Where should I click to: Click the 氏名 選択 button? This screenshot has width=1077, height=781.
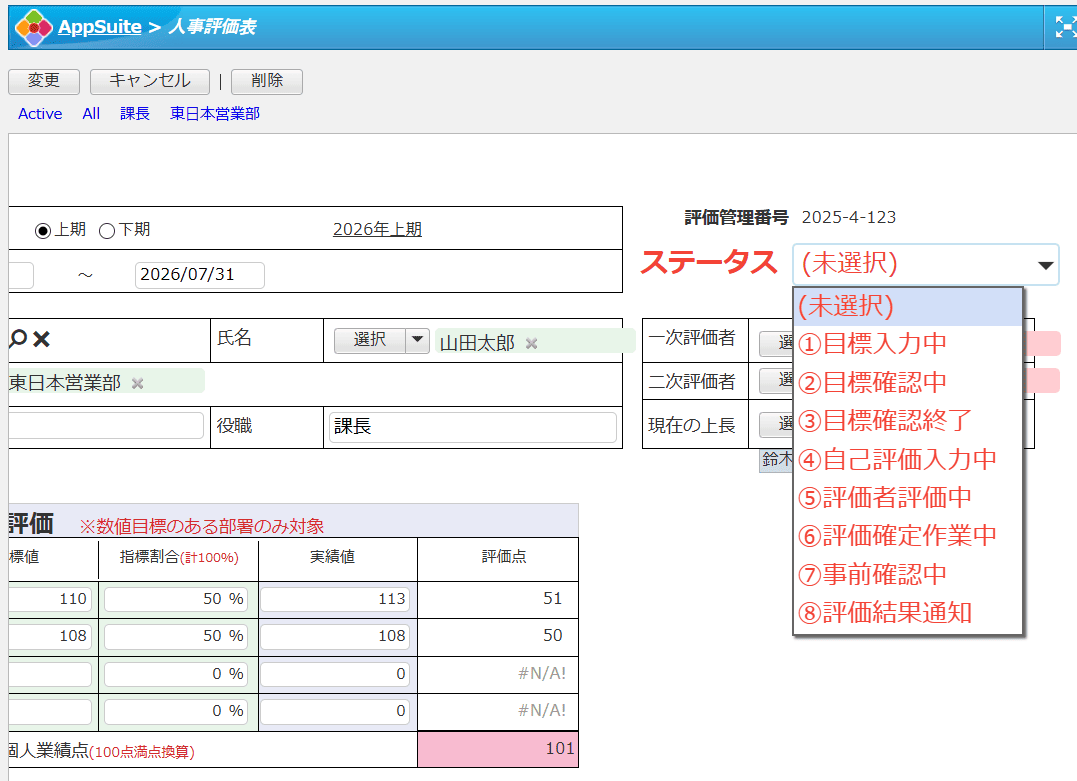click(x=370, y=340)
